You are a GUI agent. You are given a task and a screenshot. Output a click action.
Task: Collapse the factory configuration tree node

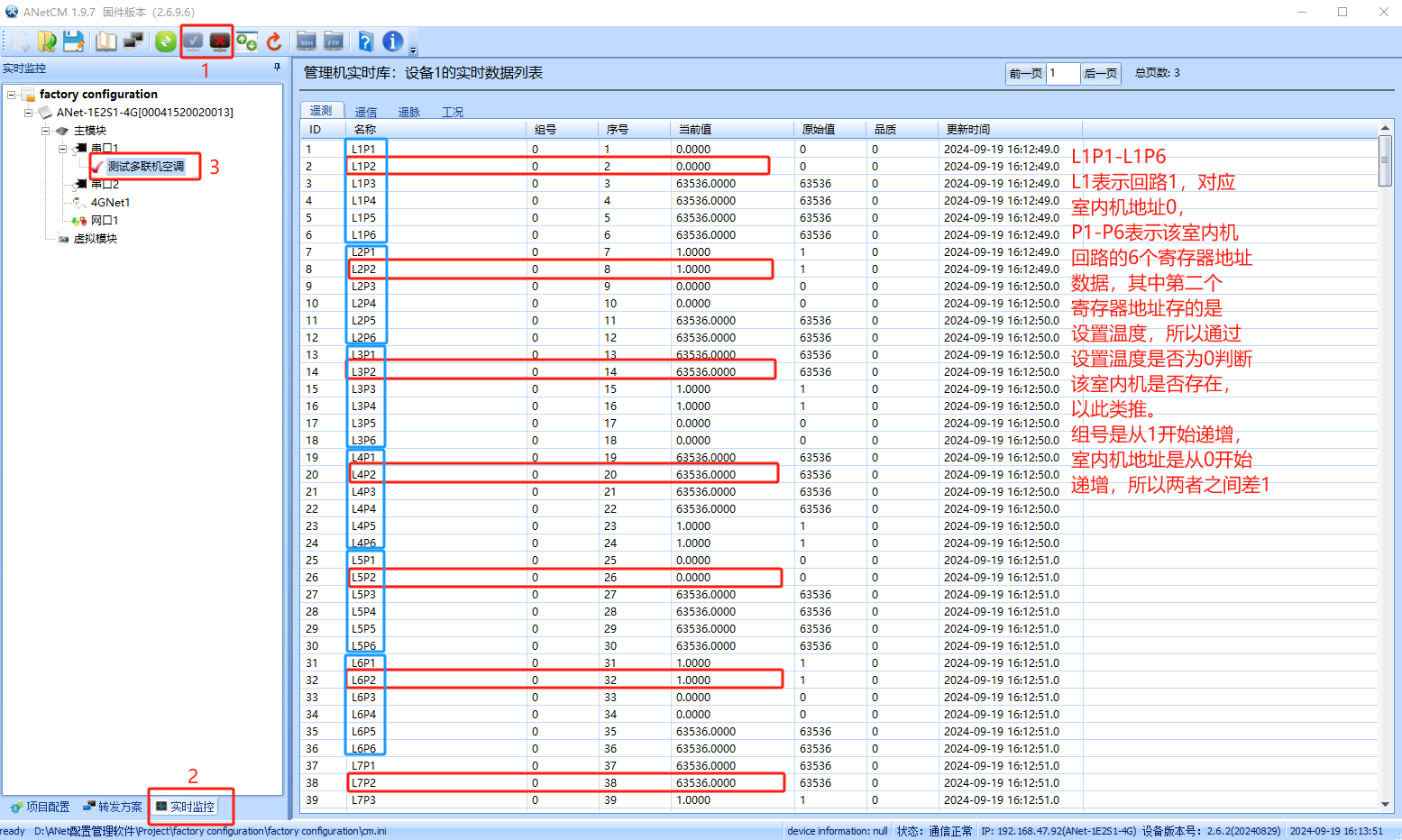11,95
